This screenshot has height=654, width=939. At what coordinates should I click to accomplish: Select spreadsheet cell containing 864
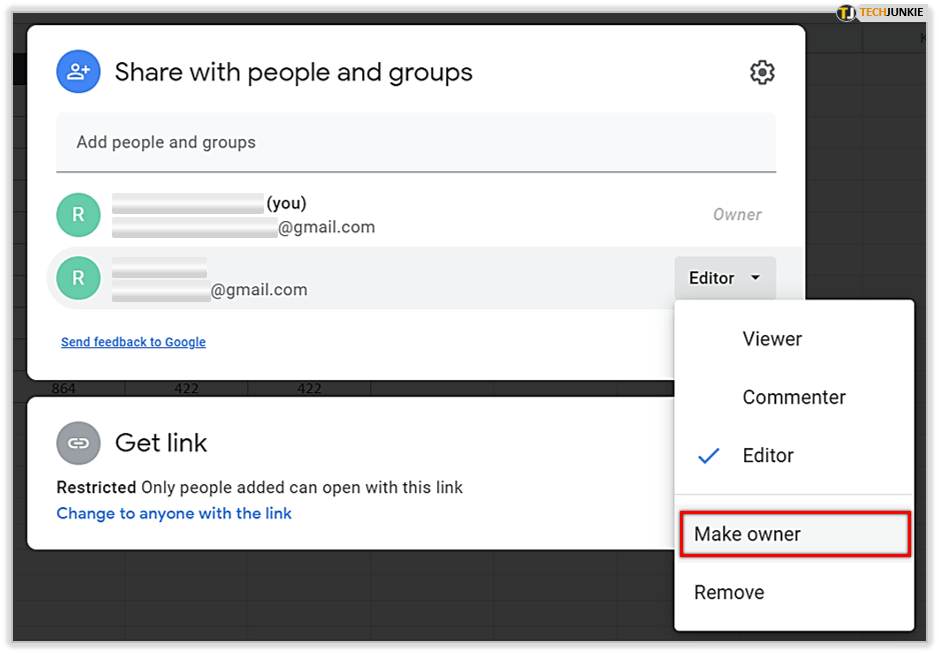coord(64,388)
